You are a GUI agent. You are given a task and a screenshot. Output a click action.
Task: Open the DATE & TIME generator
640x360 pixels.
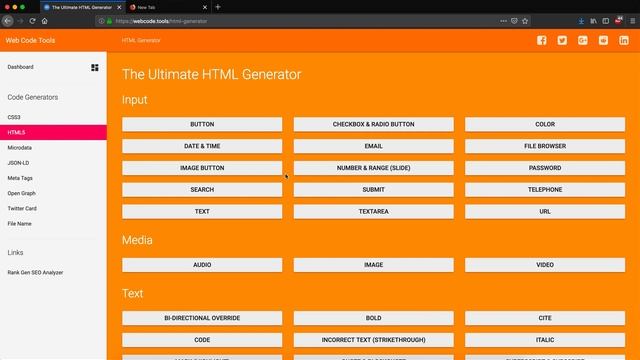[202, 146]
